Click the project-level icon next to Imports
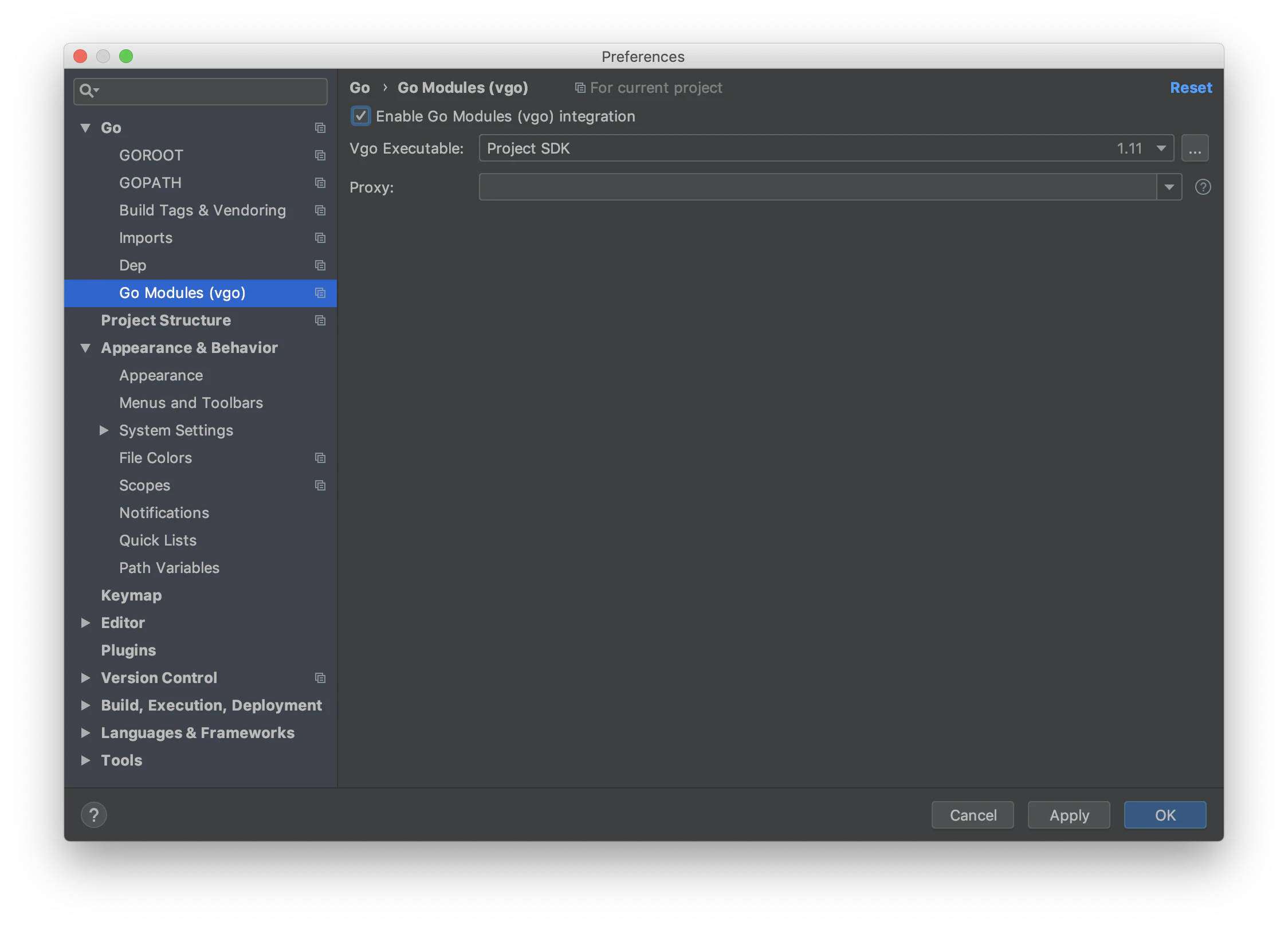This screenshot has height=926, width=1288. 320,238
